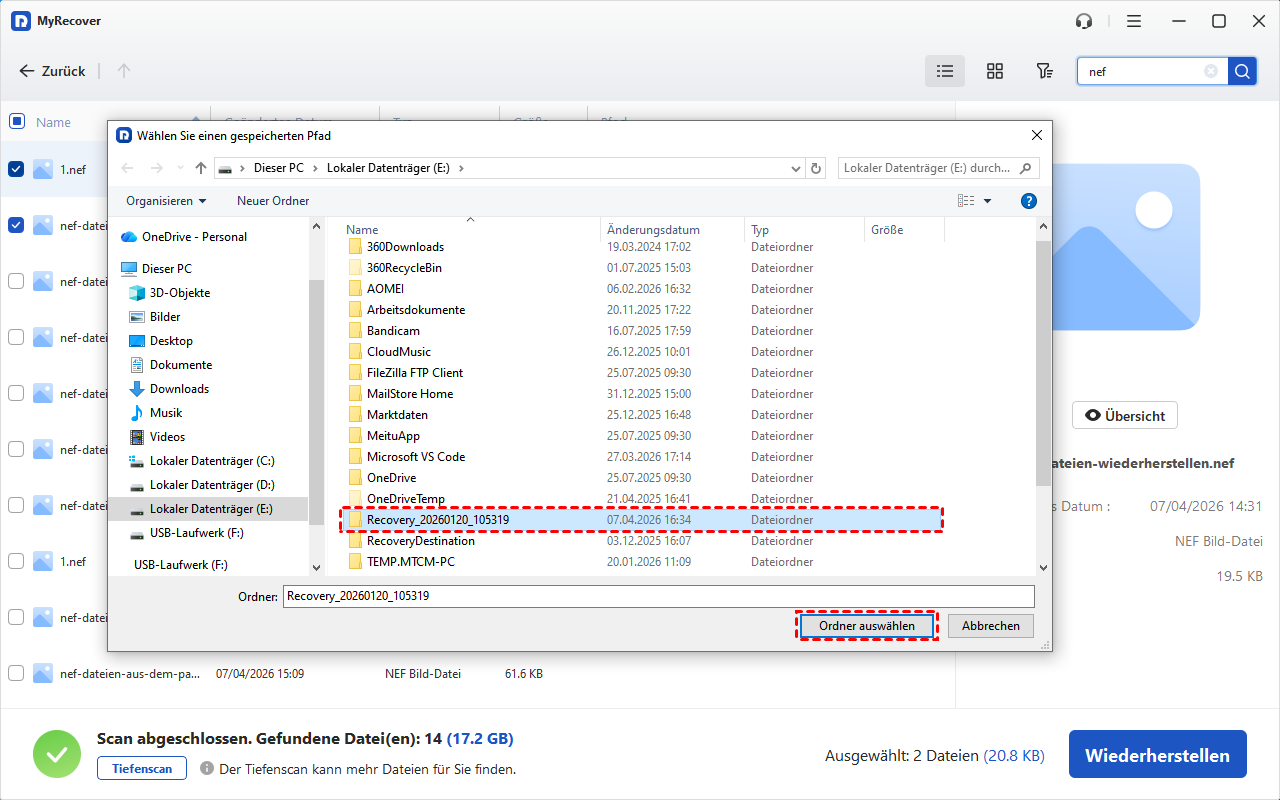Click the headset support icon
Image resolution: width=1280 pixels, height=800 pixels.
(1084, 21)
